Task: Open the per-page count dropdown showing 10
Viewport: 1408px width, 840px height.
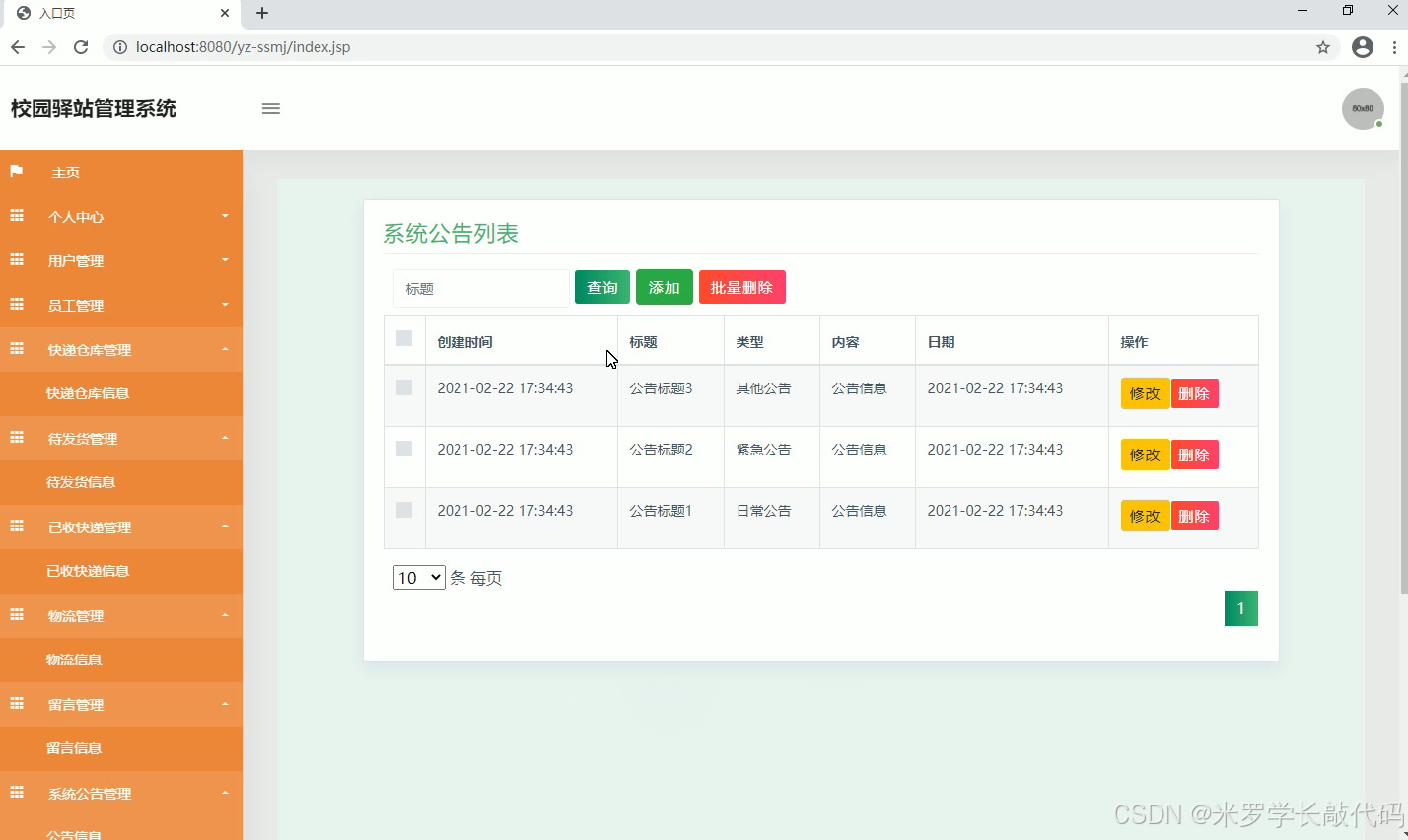Action: click(418, 577)
